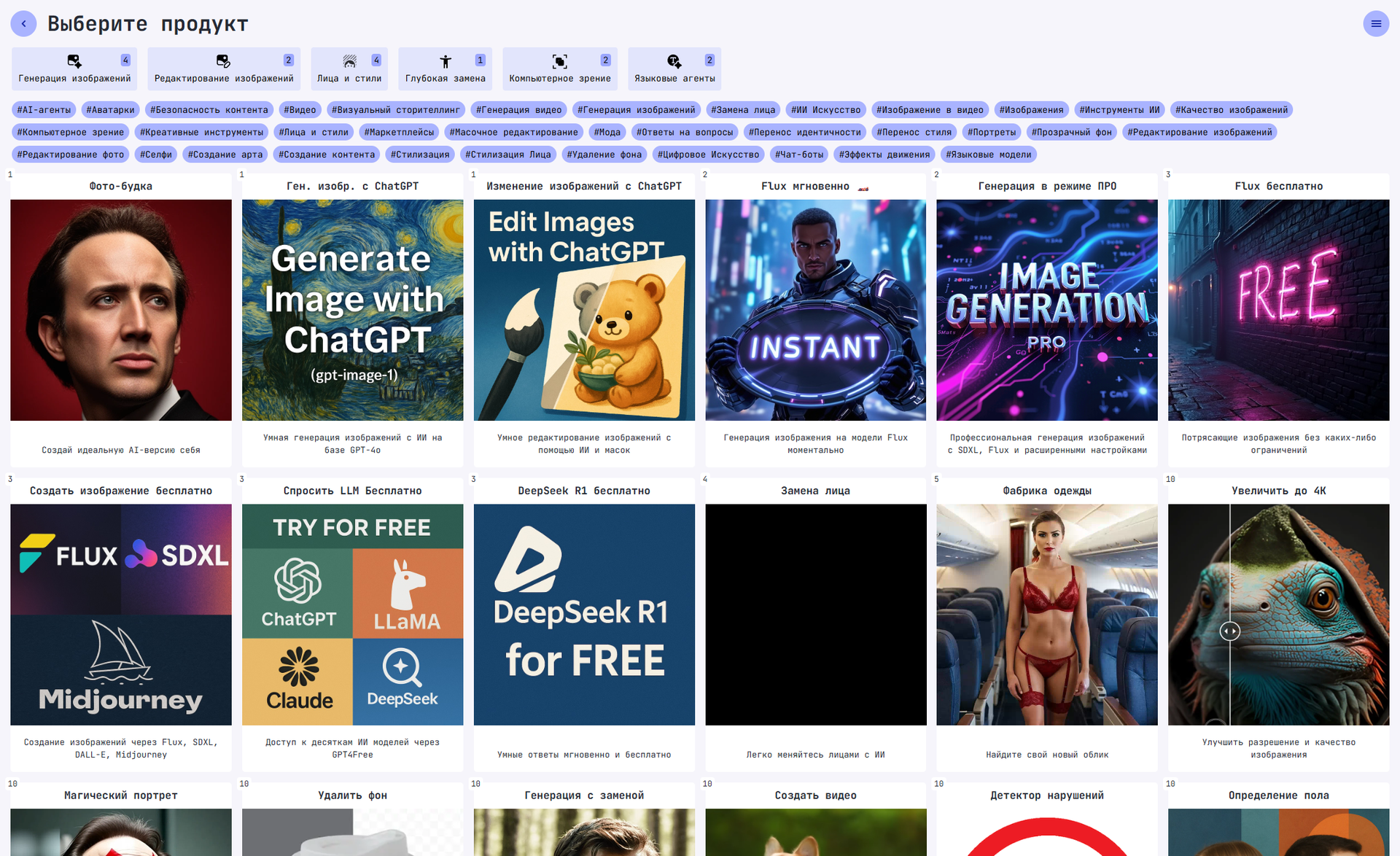Filter by #Креативные инструменты tag
The image size is (1400, 856).
[201, 133]
